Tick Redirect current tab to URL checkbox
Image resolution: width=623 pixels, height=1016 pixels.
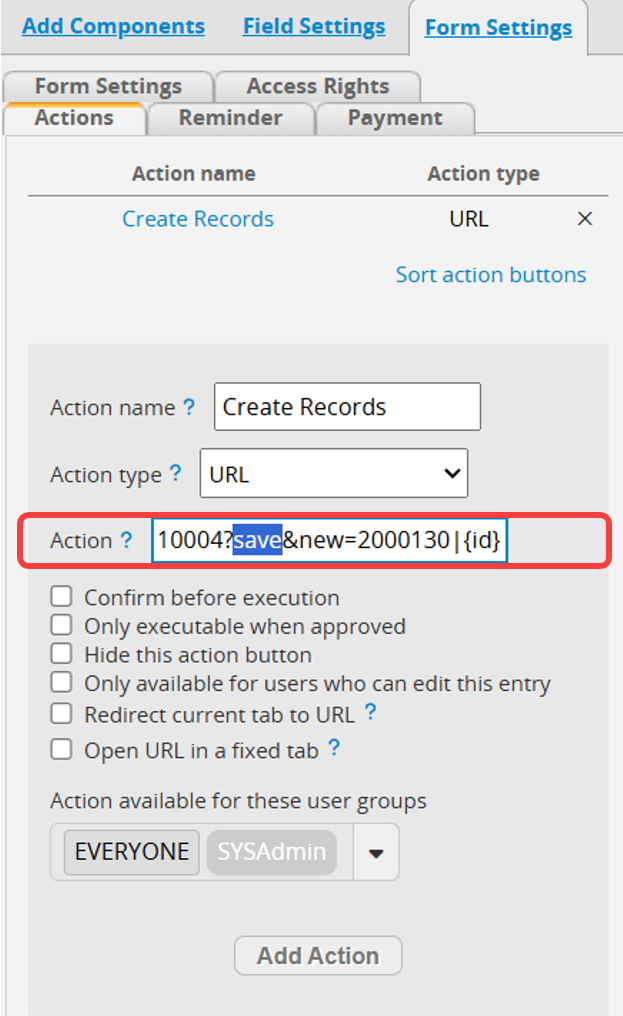62,713
